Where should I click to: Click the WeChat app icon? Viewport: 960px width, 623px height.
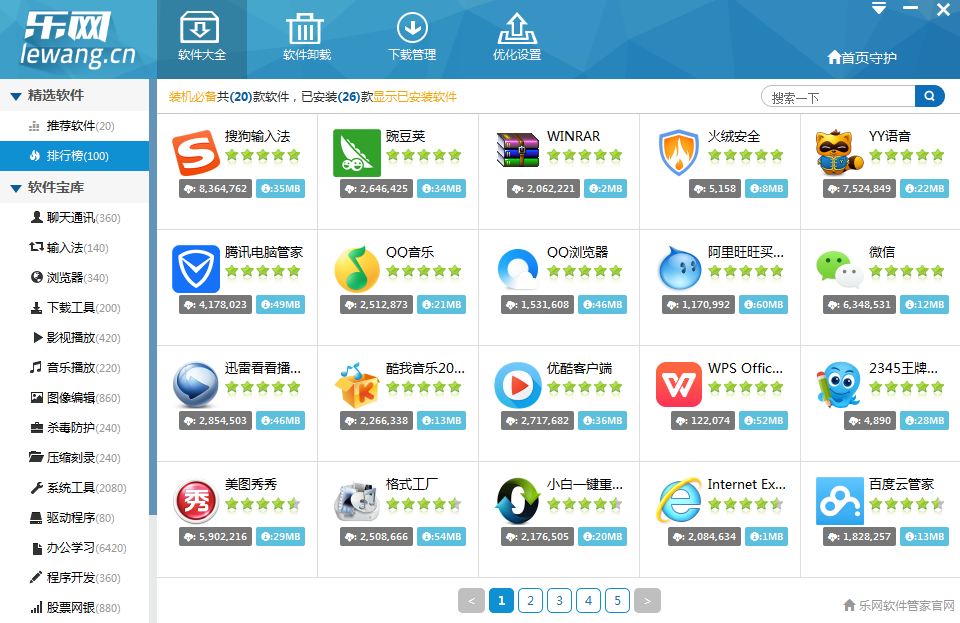(x=838, y=269)
